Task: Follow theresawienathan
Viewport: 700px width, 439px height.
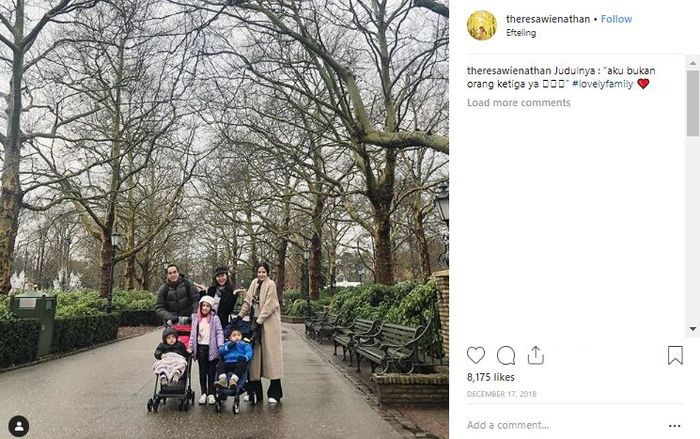Action: pyautogui.click(x=616, y=19)
